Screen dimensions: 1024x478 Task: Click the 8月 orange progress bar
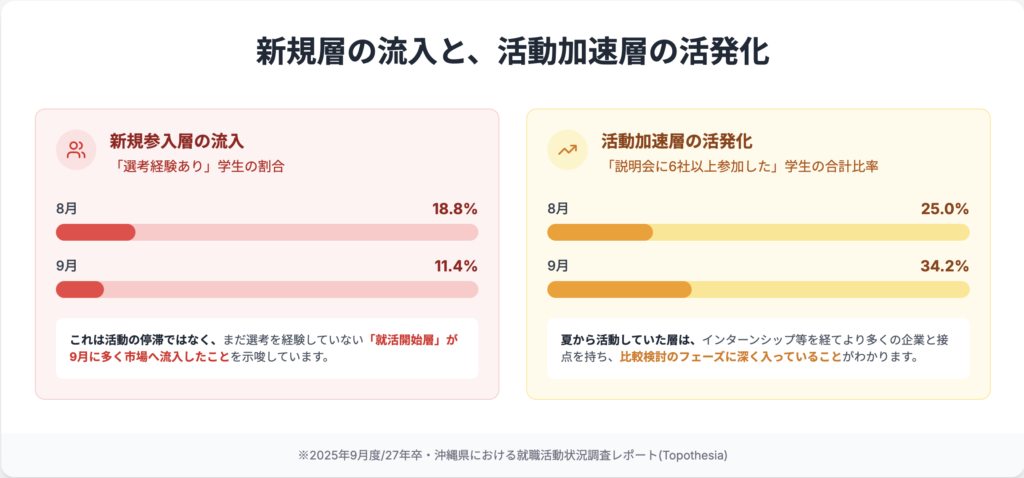(x=757, y=233)
